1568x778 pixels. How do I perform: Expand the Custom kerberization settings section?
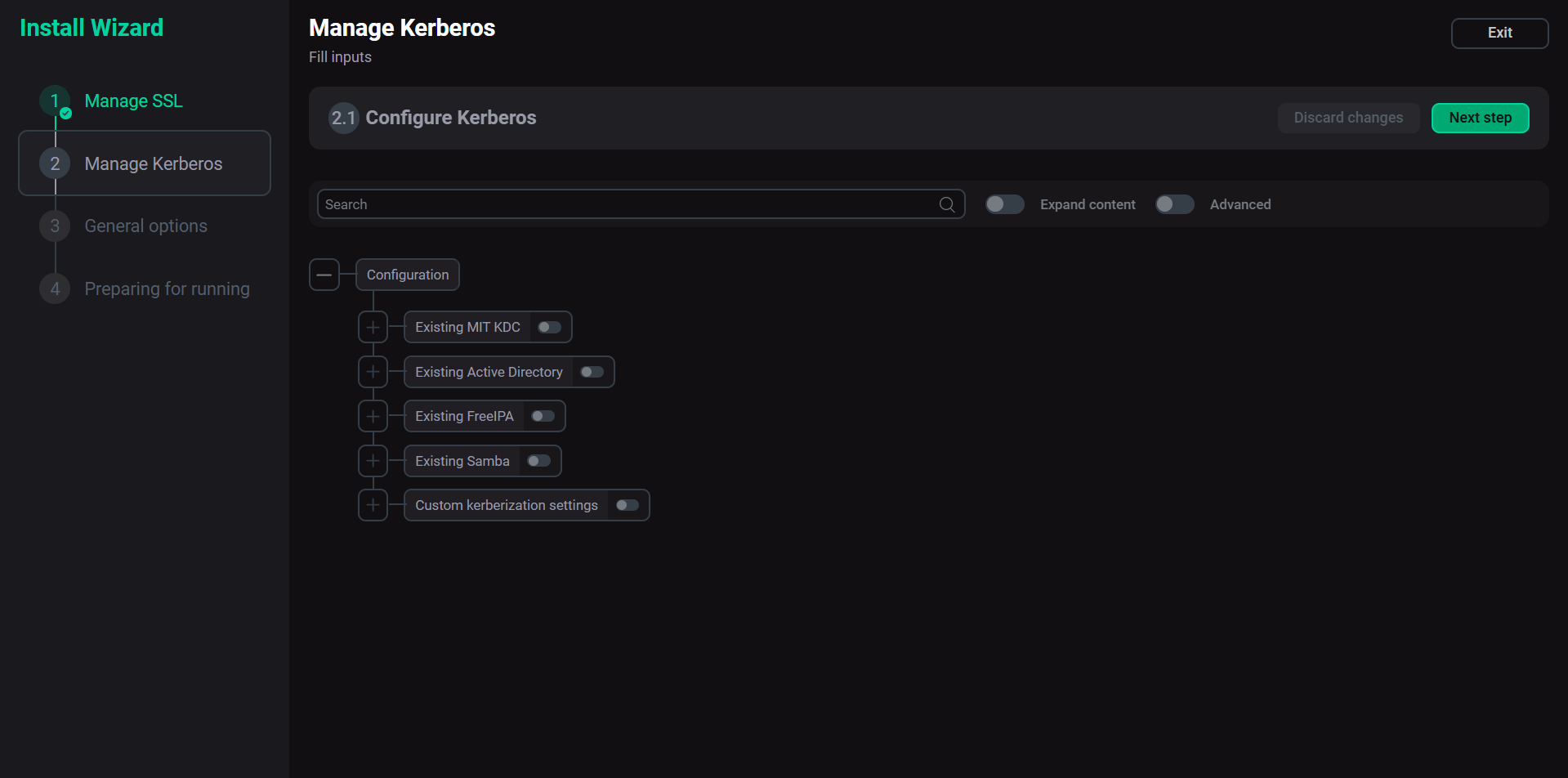(373, 505)
